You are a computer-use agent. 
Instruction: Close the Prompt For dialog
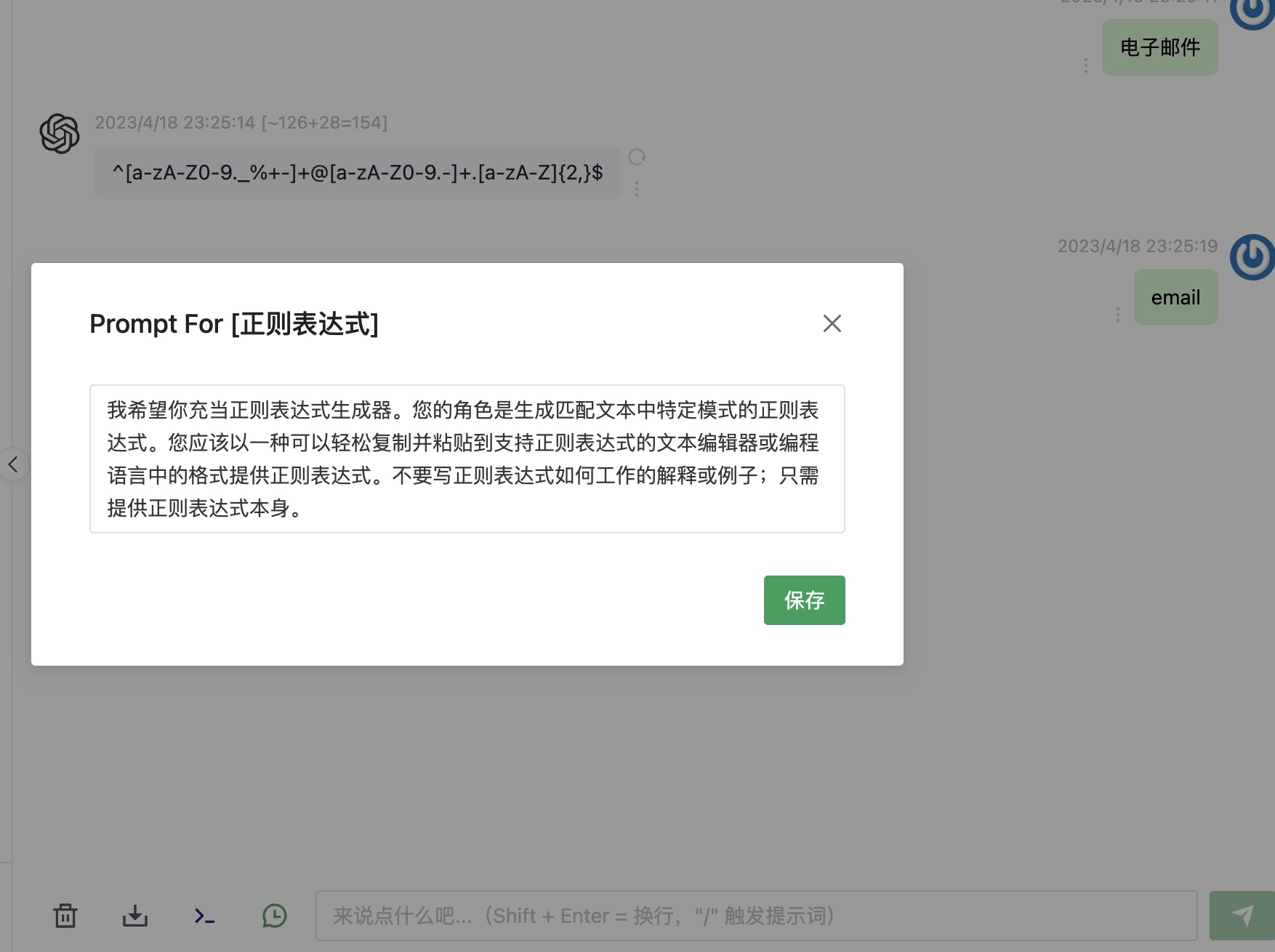click(832, 323)
